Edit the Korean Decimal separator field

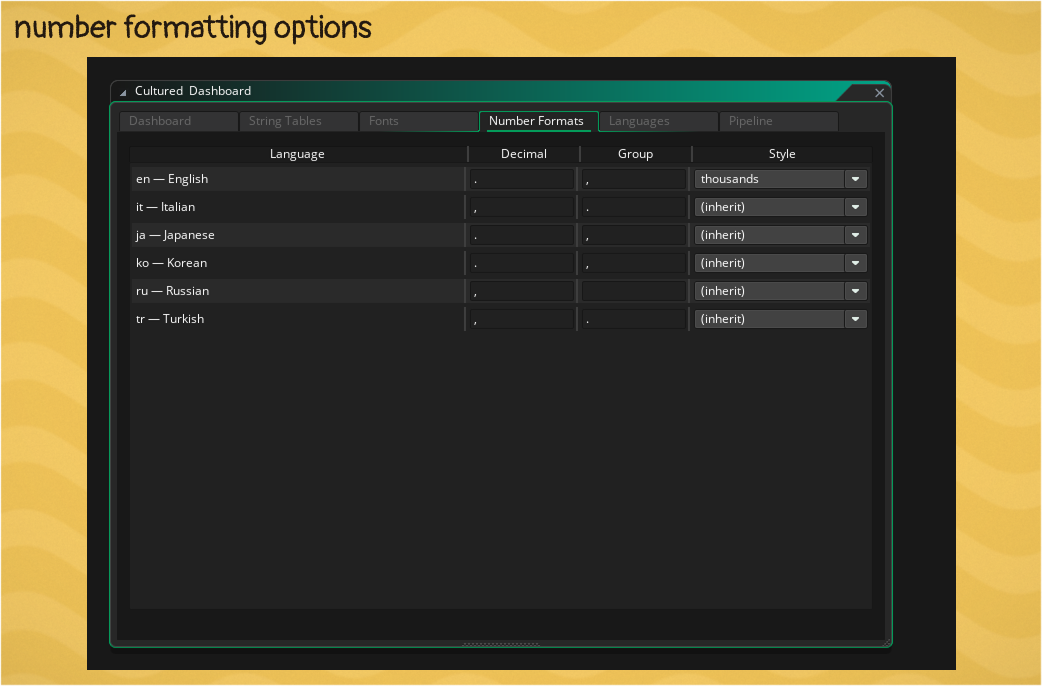tap(522, 263)
